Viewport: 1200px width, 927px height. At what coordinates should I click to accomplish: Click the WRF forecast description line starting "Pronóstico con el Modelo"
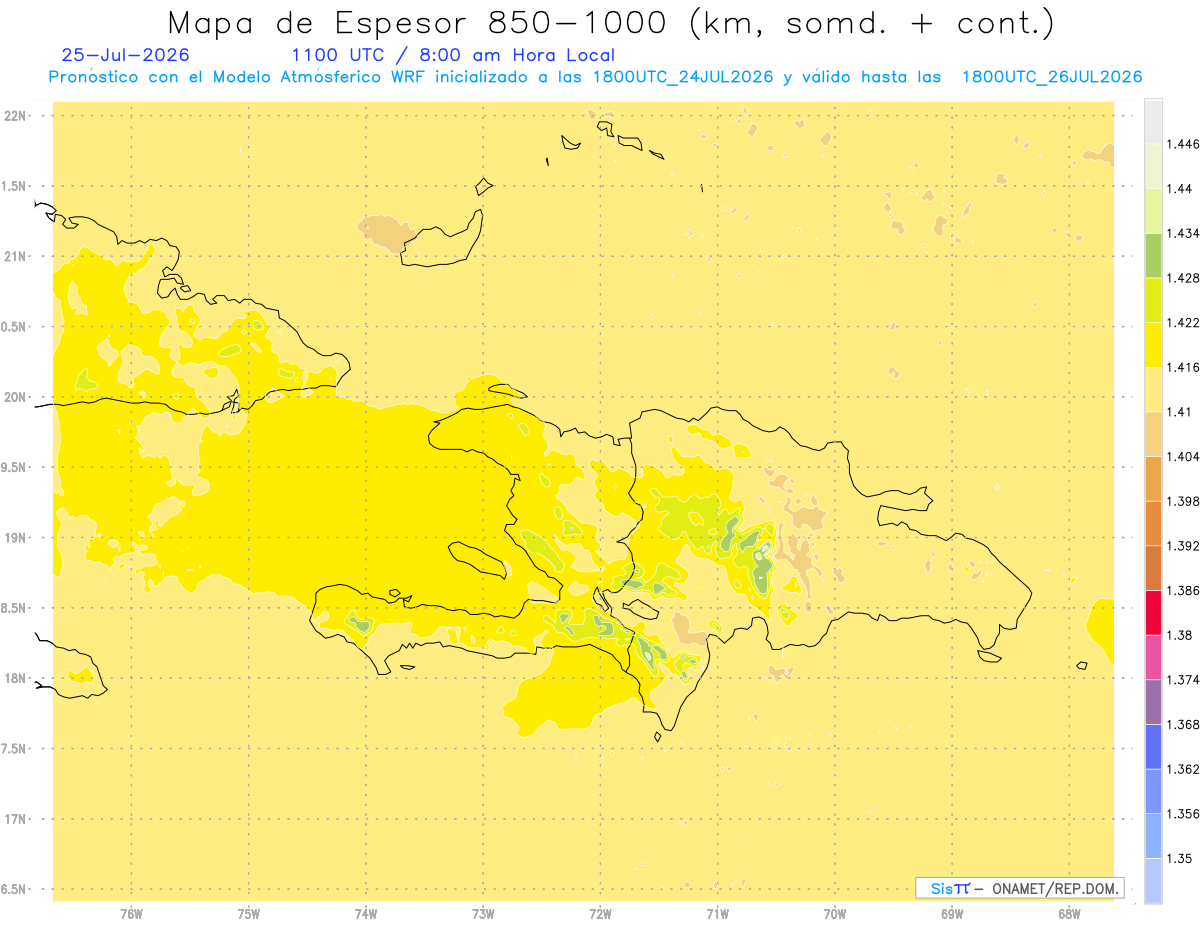pos(595,77)
